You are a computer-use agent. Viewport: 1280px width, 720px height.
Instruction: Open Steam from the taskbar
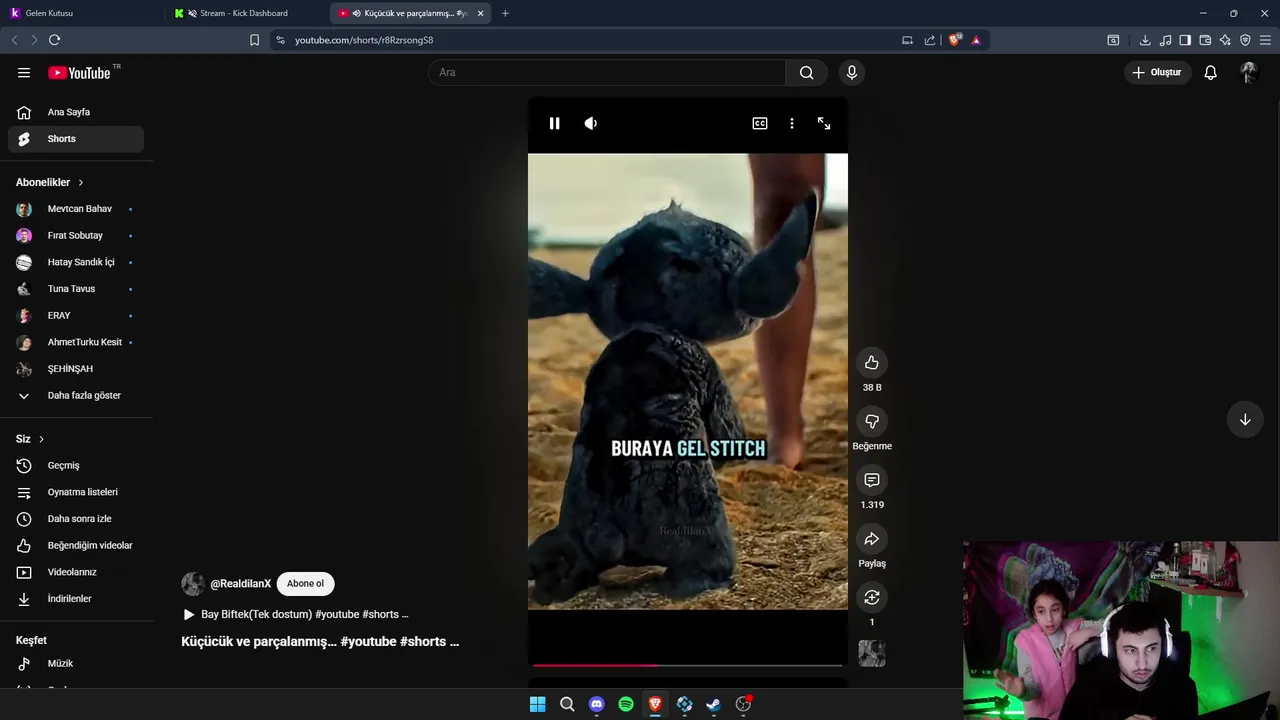point(714,704)
